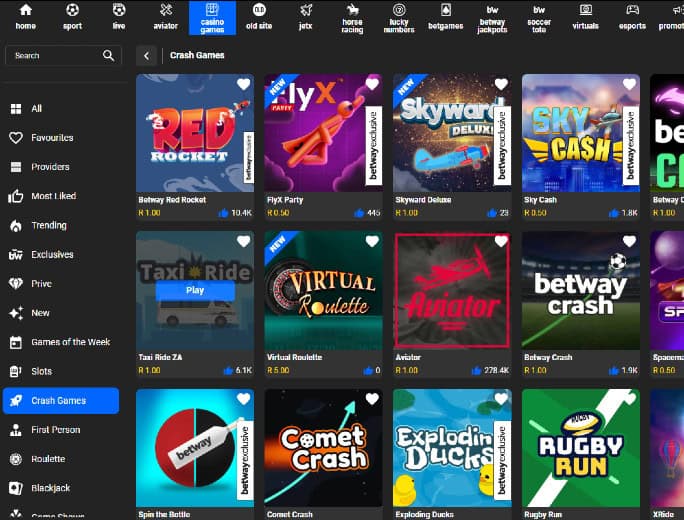Favourite Exploding Ducks with heart

[501, 399]
